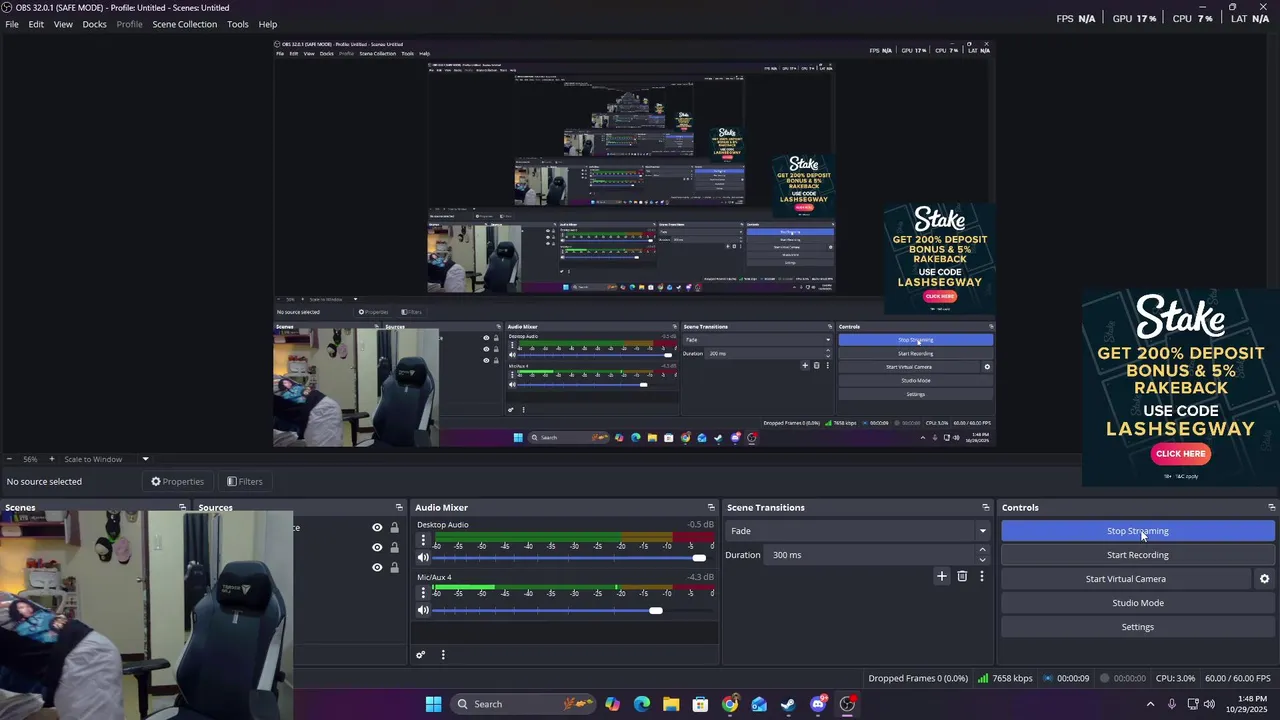Open the Scene Collection menu
The height and width of the screenshot is (720, 1280).
[x=185, y=24]
